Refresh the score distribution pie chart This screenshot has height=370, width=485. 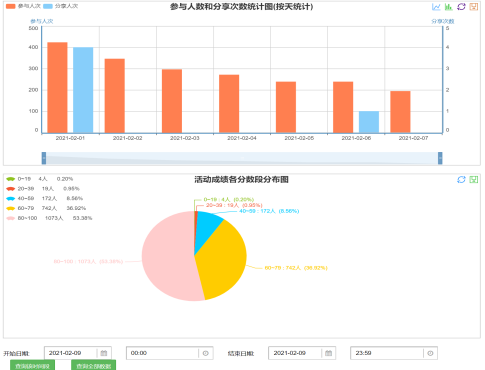pyautogui.click(x=461, y=179)
